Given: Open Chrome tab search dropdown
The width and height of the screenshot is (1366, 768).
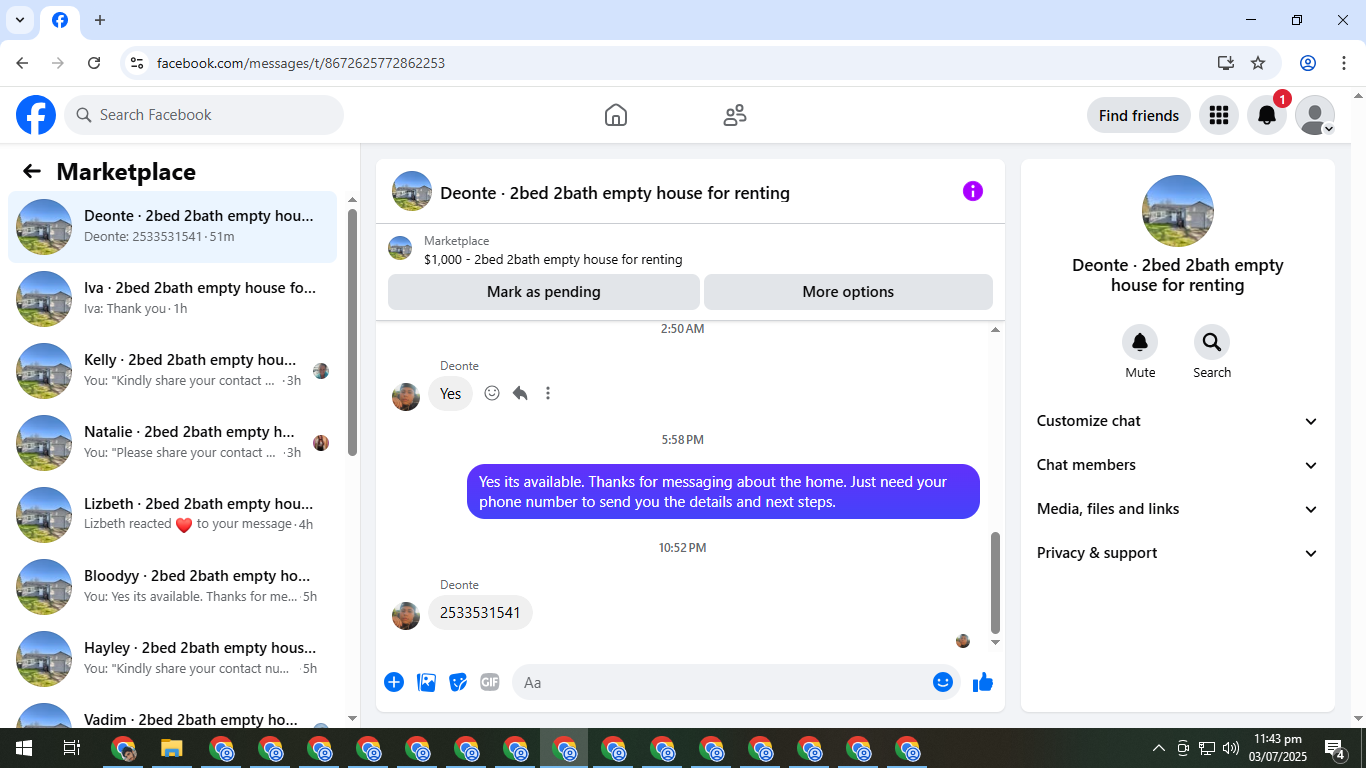Looking at the screenshot, I should pyautogui.click(x=20, y=20).
